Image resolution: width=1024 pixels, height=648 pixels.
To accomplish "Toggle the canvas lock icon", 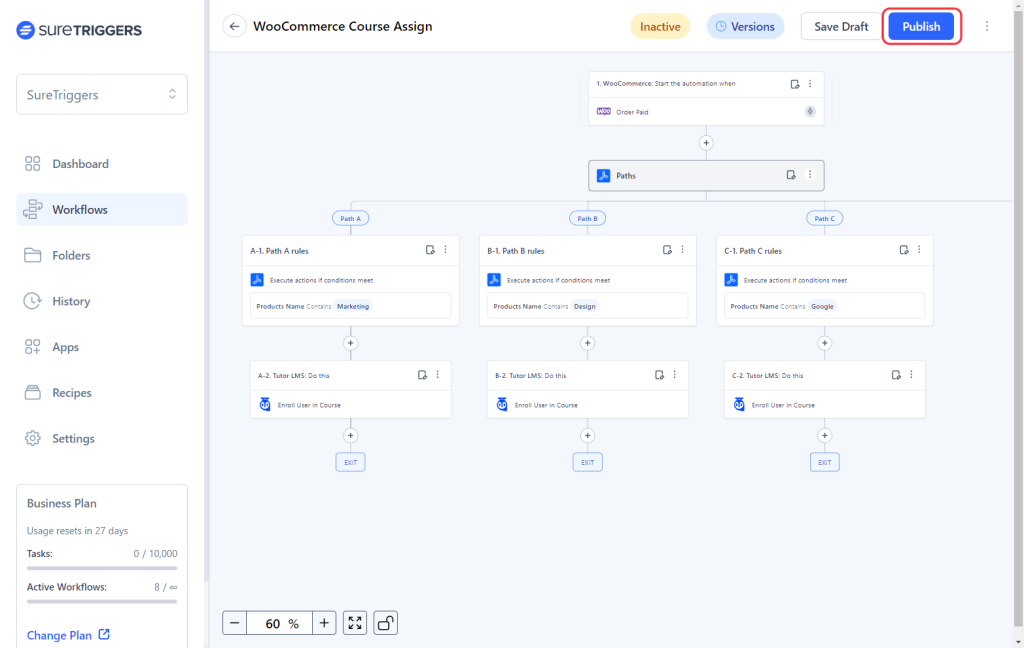I will point(385,623).
